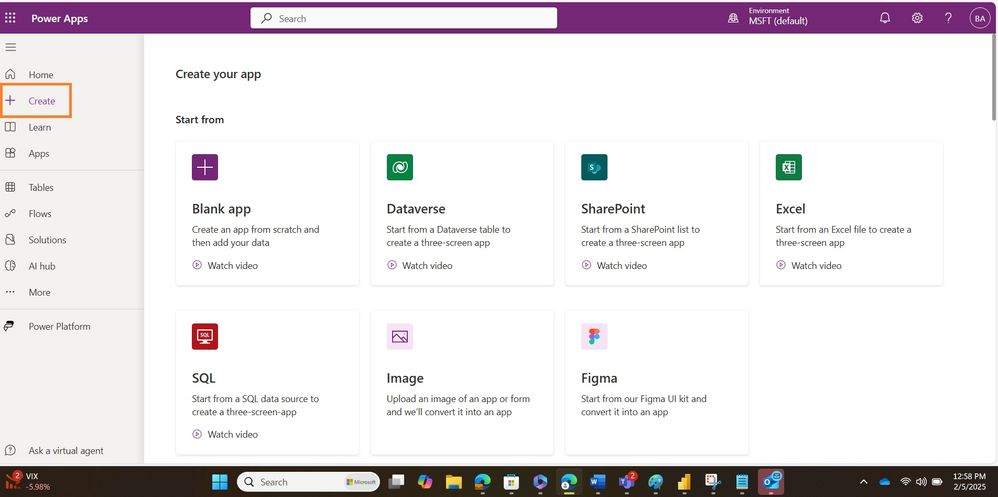Open the VIX stocks widget
Screen dimensions: 998x497
click(27, 482)
